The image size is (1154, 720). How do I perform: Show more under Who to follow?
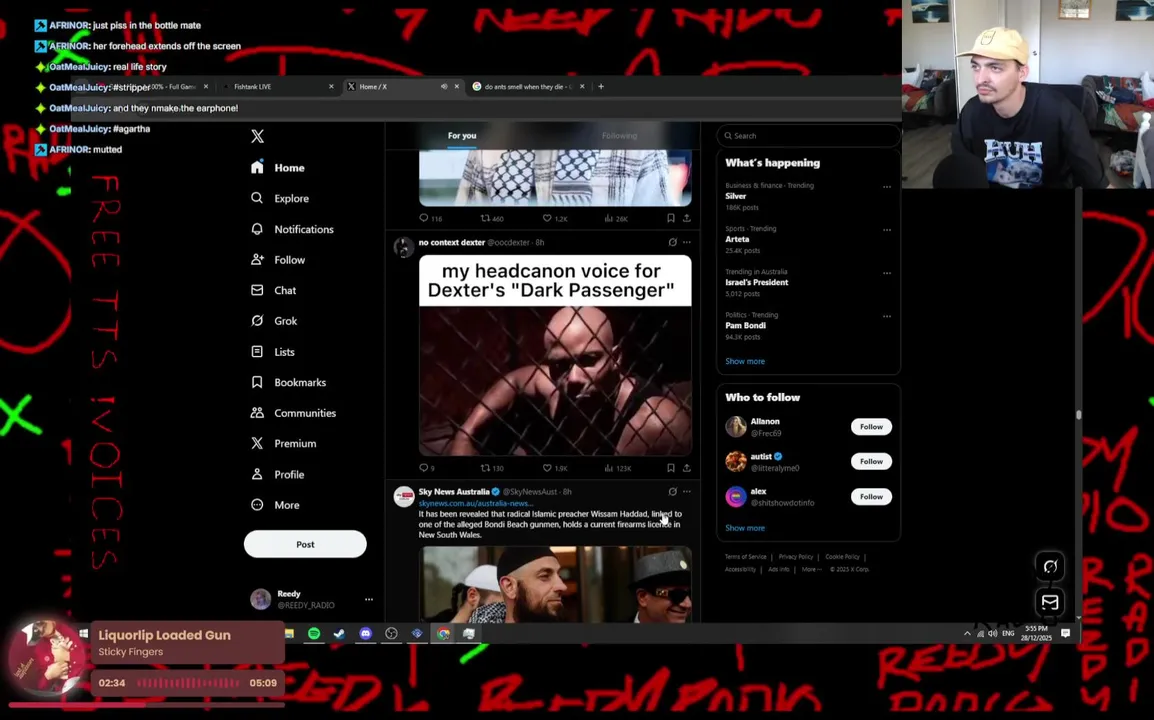(x=745, y=529)
